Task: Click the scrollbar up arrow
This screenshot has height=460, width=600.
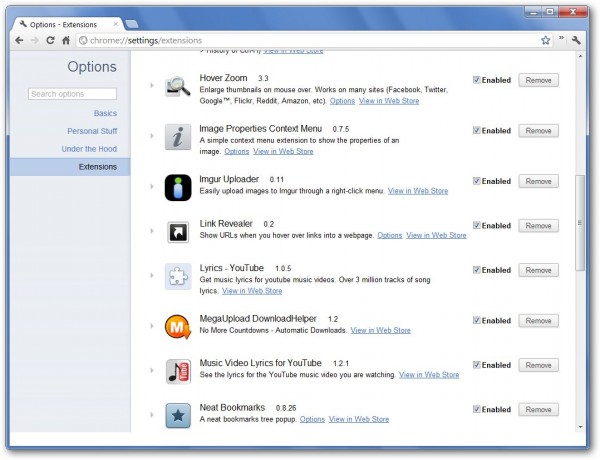Action: tap(580, 56)
